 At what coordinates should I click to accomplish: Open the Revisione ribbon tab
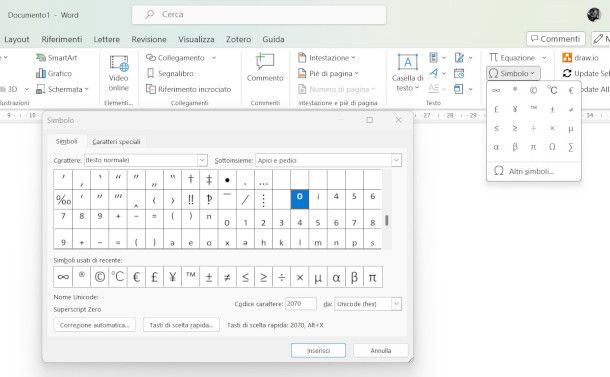[149, 39]
